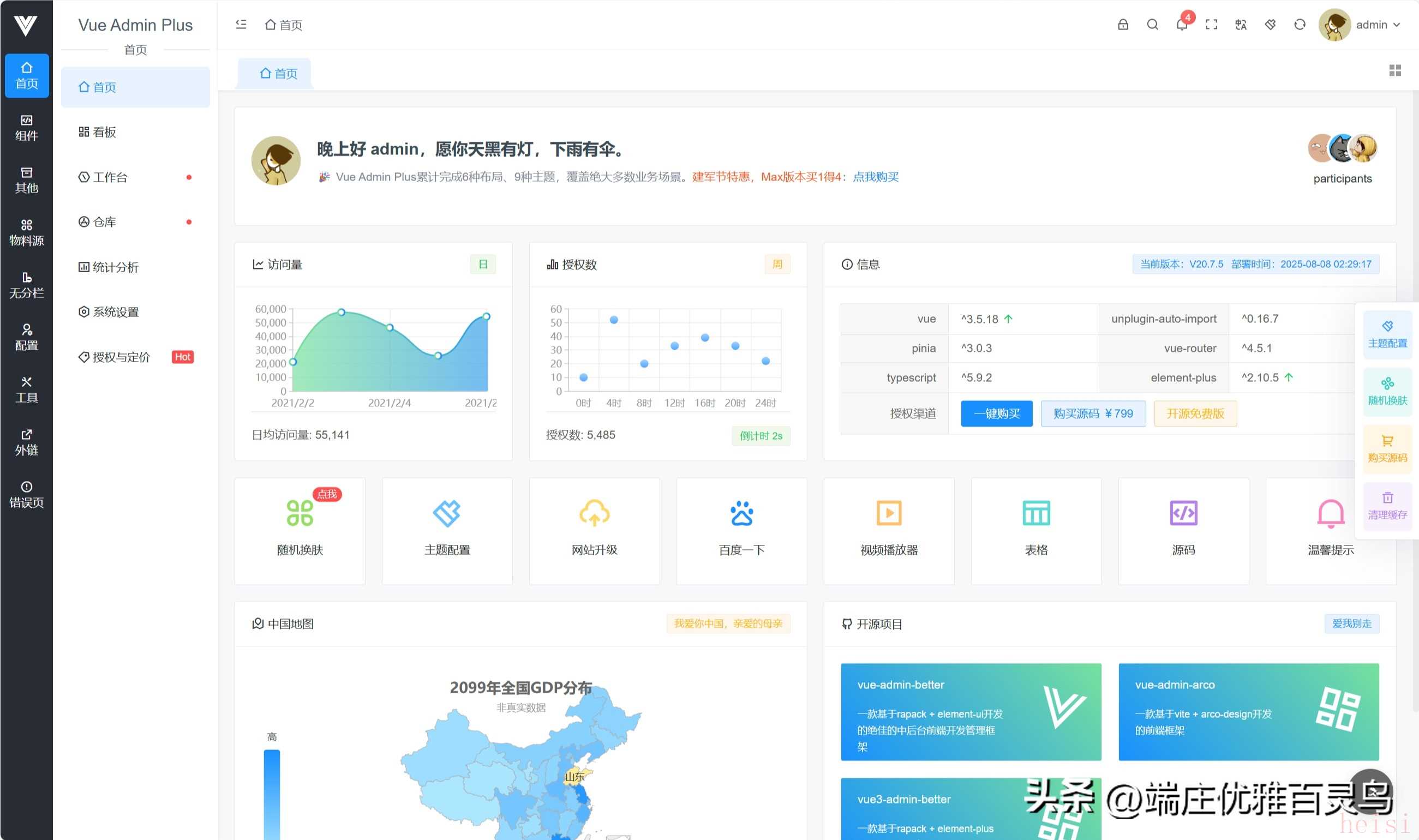Image resolution: width=1419 pixels, height=840 pixels.
Task: Click the lock screen icon in header
Action: [x=1122, y=25]
